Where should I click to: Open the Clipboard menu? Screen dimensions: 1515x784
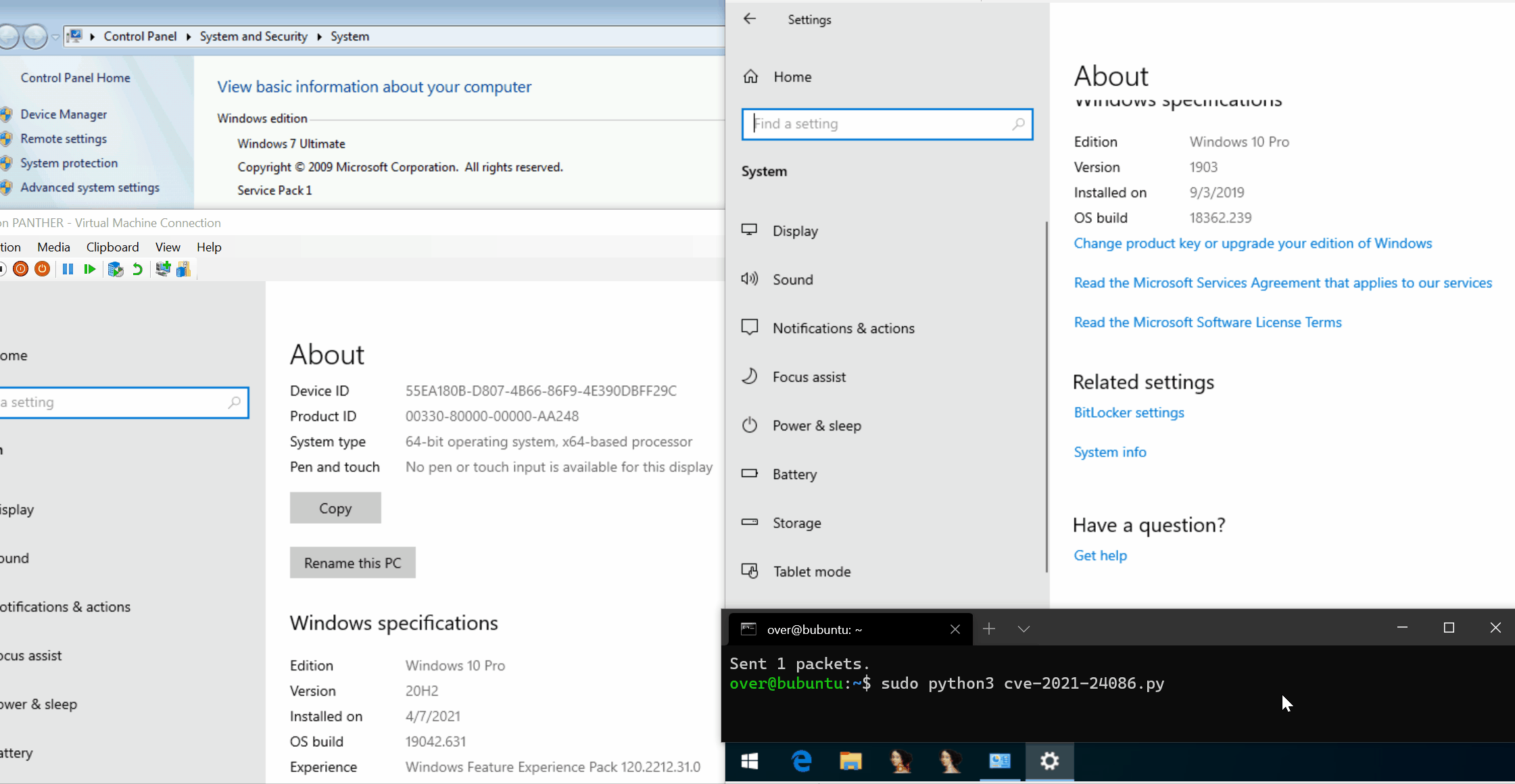(112, 247)
